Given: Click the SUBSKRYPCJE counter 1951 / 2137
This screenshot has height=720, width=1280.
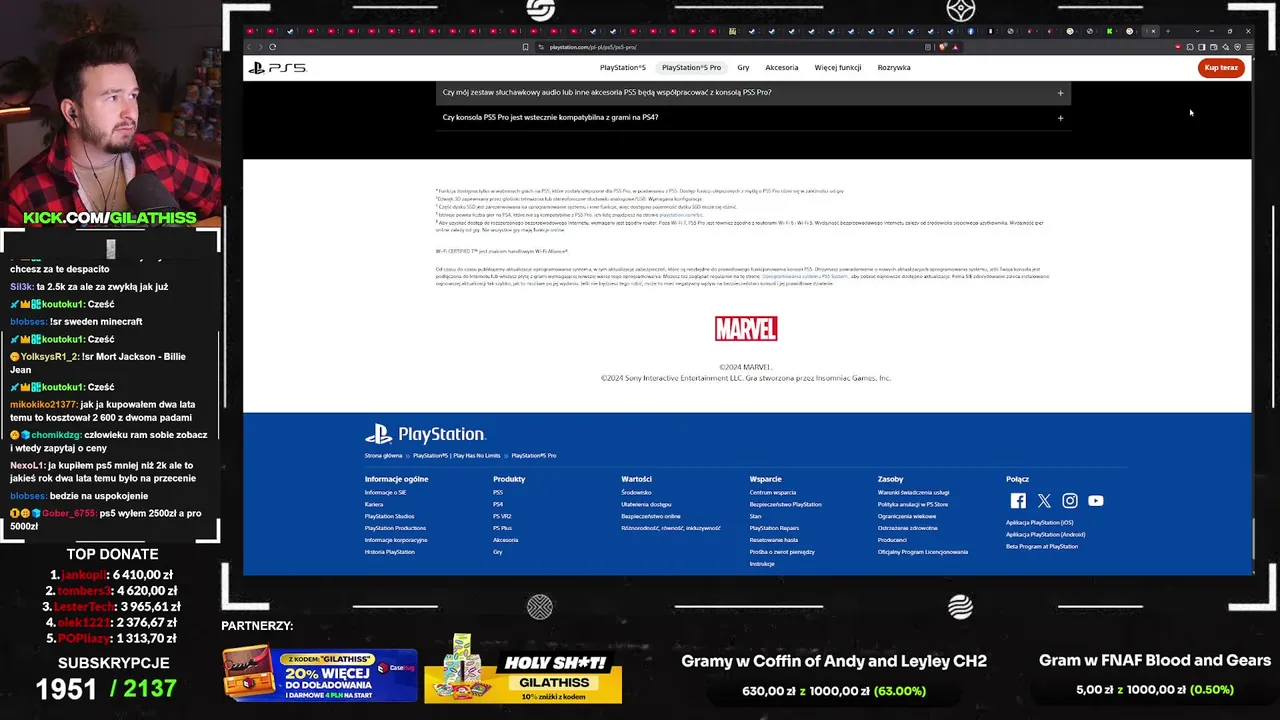Looking at the screenshot, I should pyautogui.click(x=106, y=688).
